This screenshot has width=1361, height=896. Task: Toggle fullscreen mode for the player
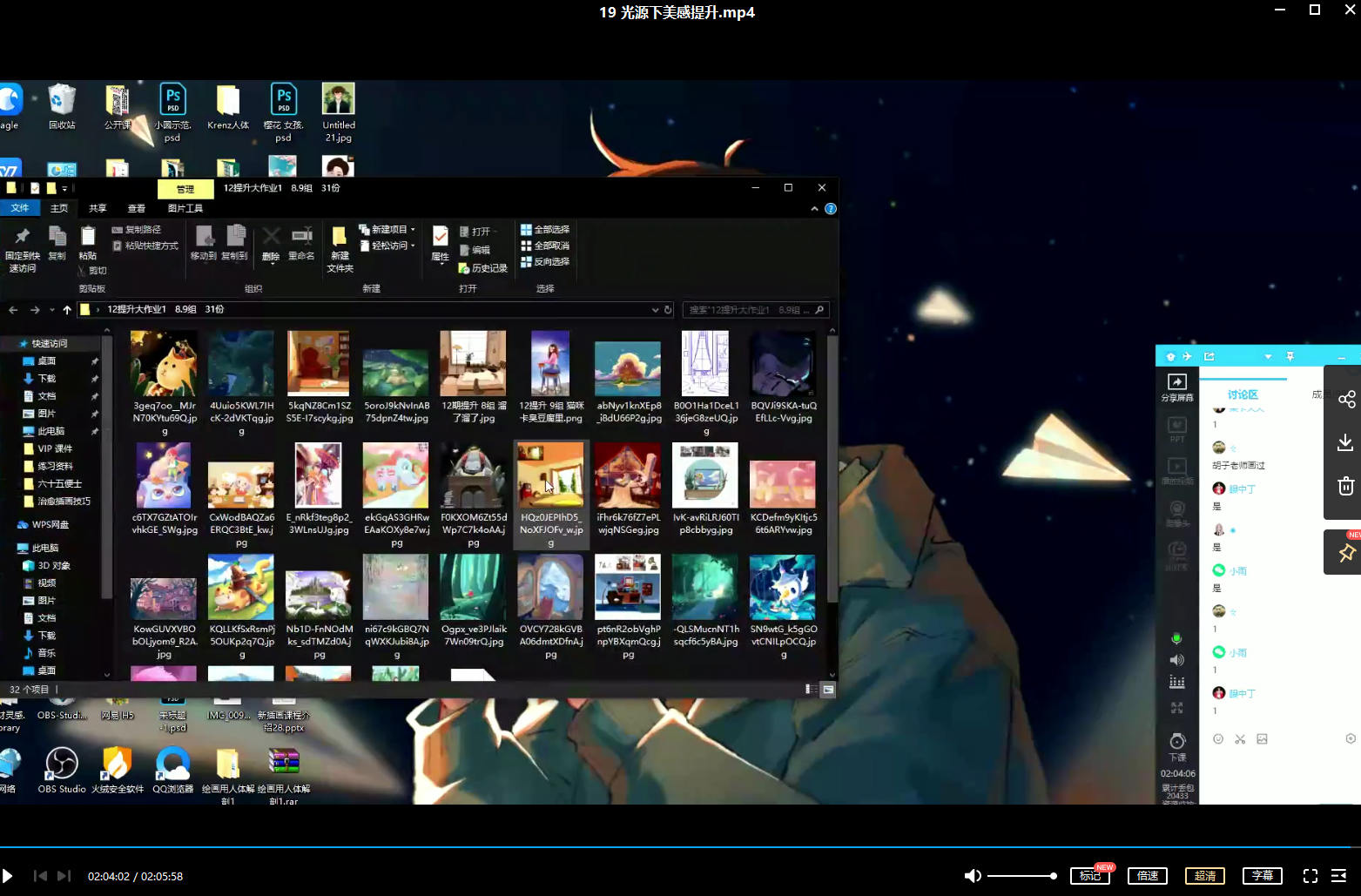tap(1310, 876)
